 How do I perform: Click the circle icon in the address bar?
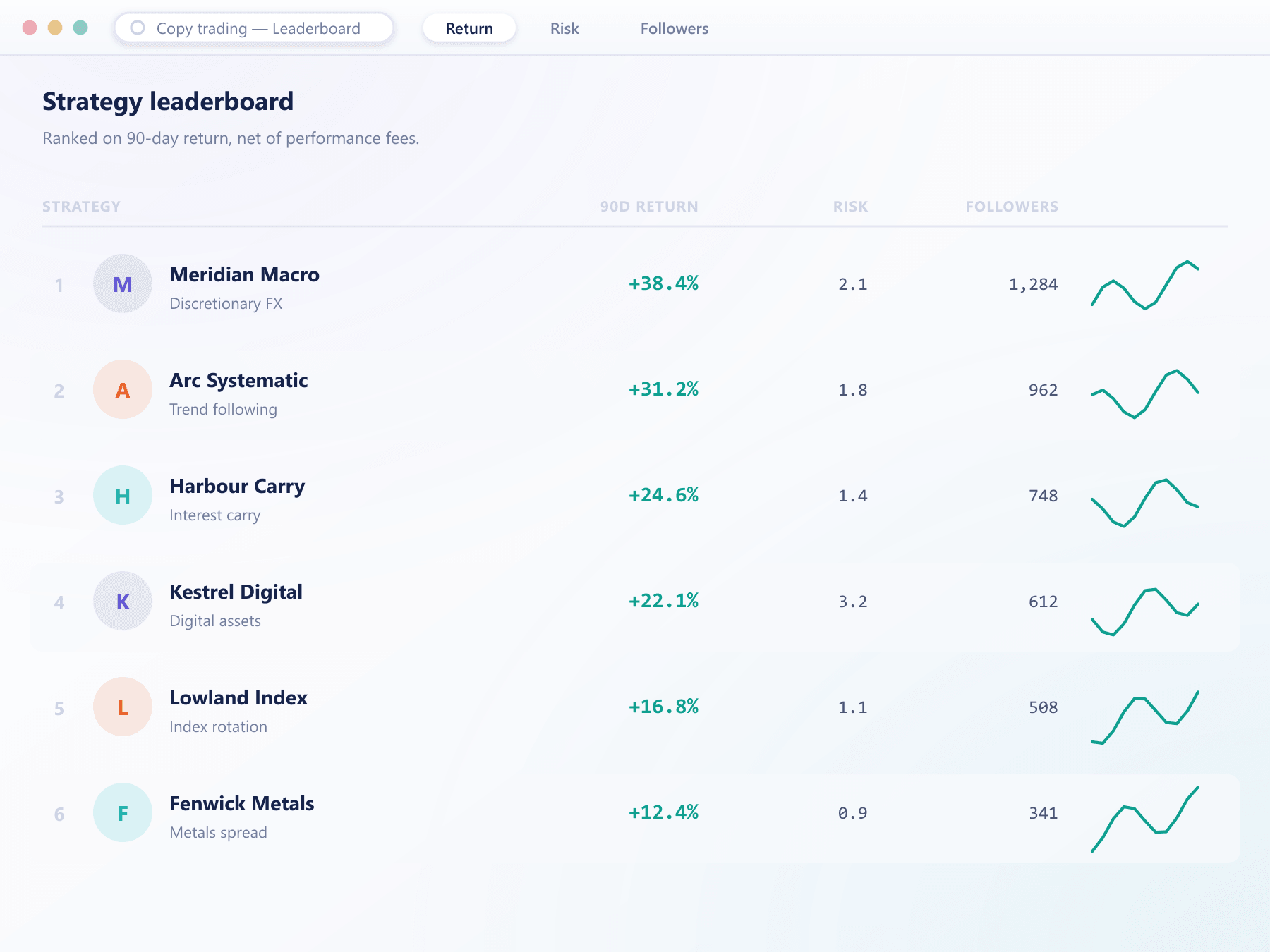tap(138, 28)
